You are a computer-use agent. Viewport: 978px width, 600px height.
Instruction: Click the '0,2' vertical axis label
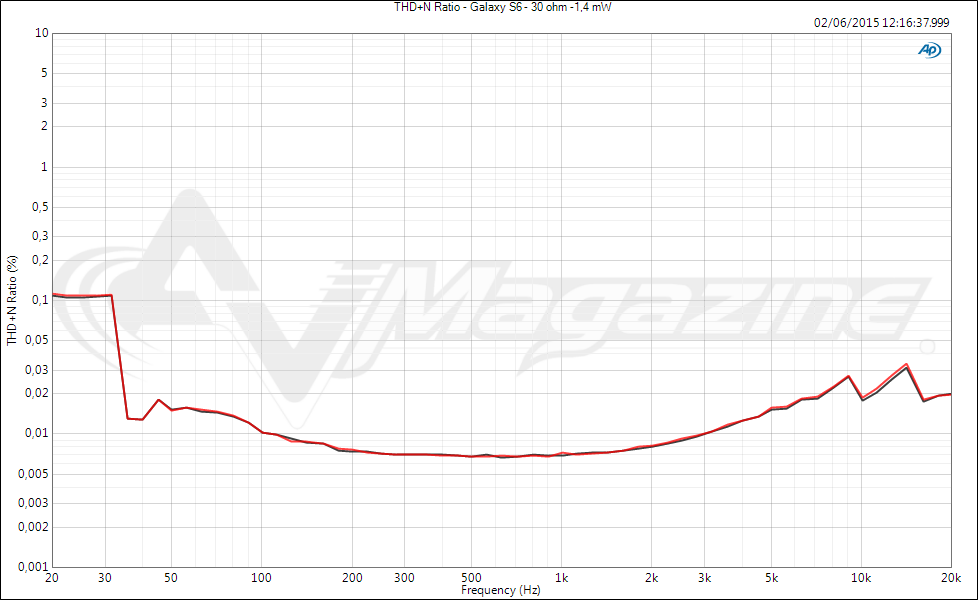[40, 260]
